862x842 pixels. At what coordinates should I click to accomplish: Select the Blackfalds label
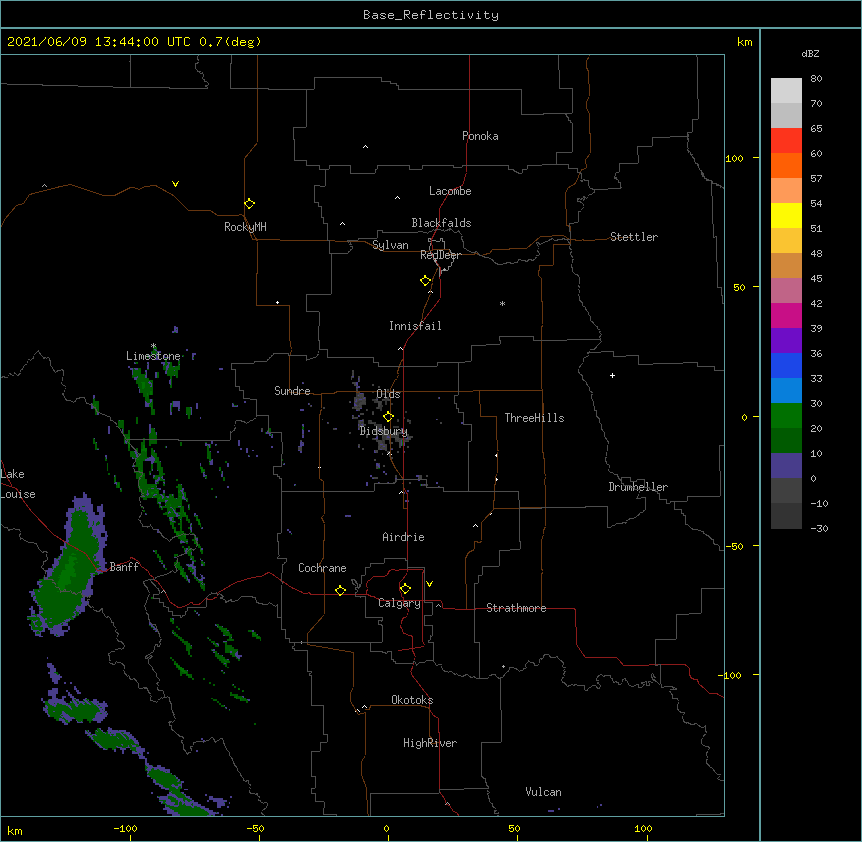[x=441, y=223]
